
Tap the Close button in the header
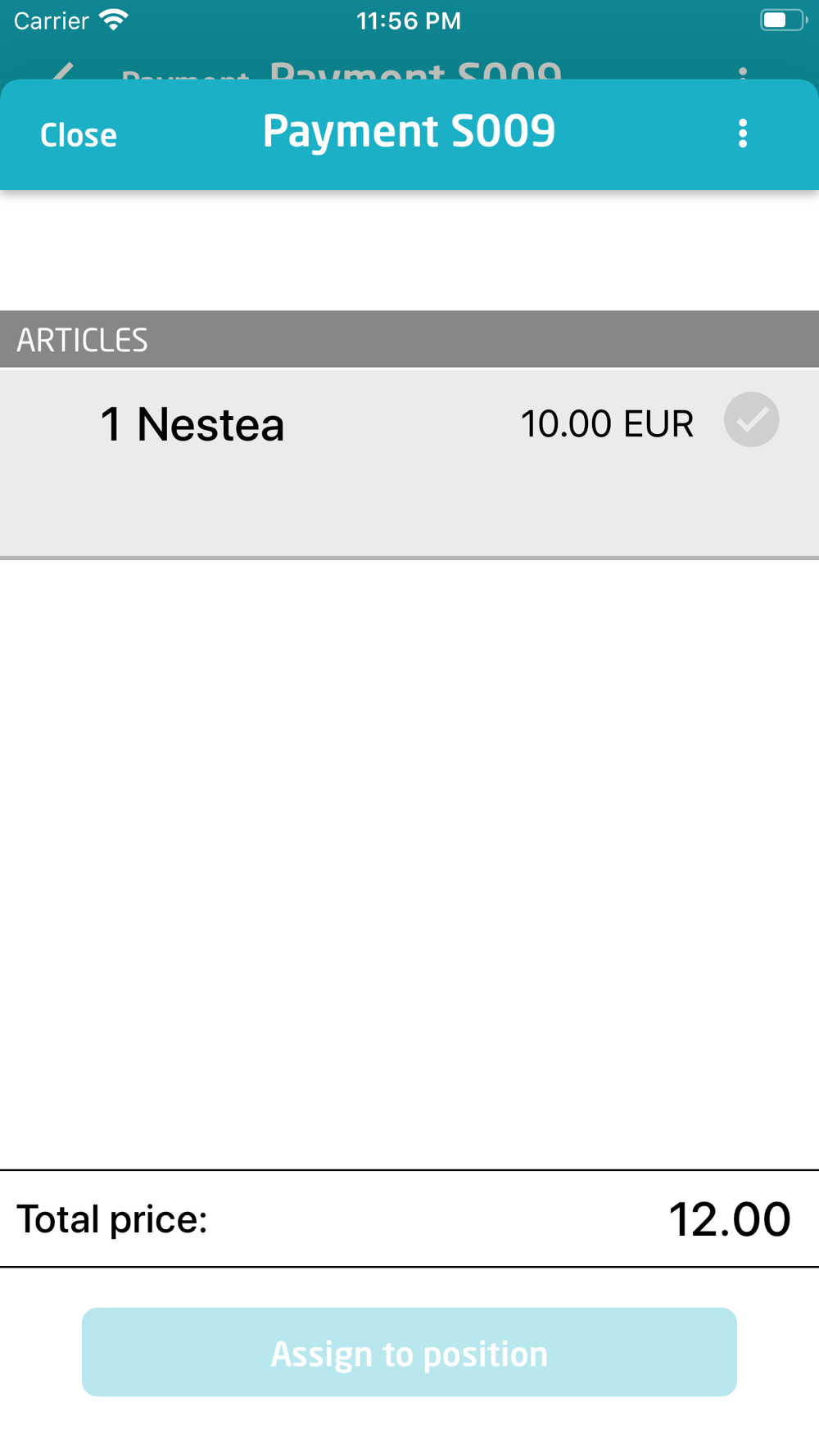79,135
